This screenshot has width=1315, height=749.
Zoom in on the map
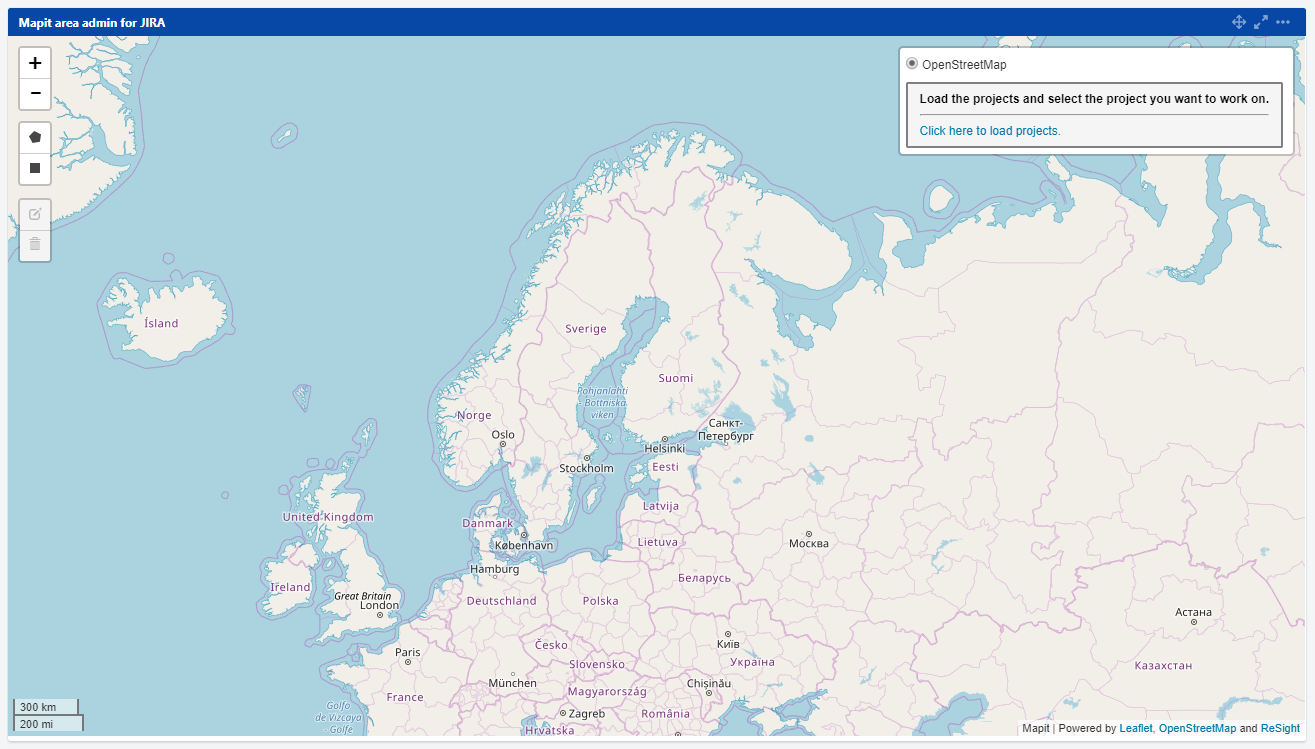click(35, 63)
